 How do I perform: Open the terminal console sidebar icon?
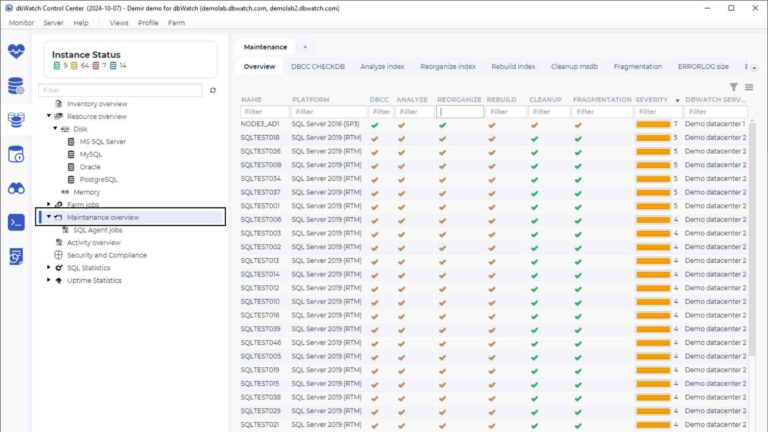16,222
